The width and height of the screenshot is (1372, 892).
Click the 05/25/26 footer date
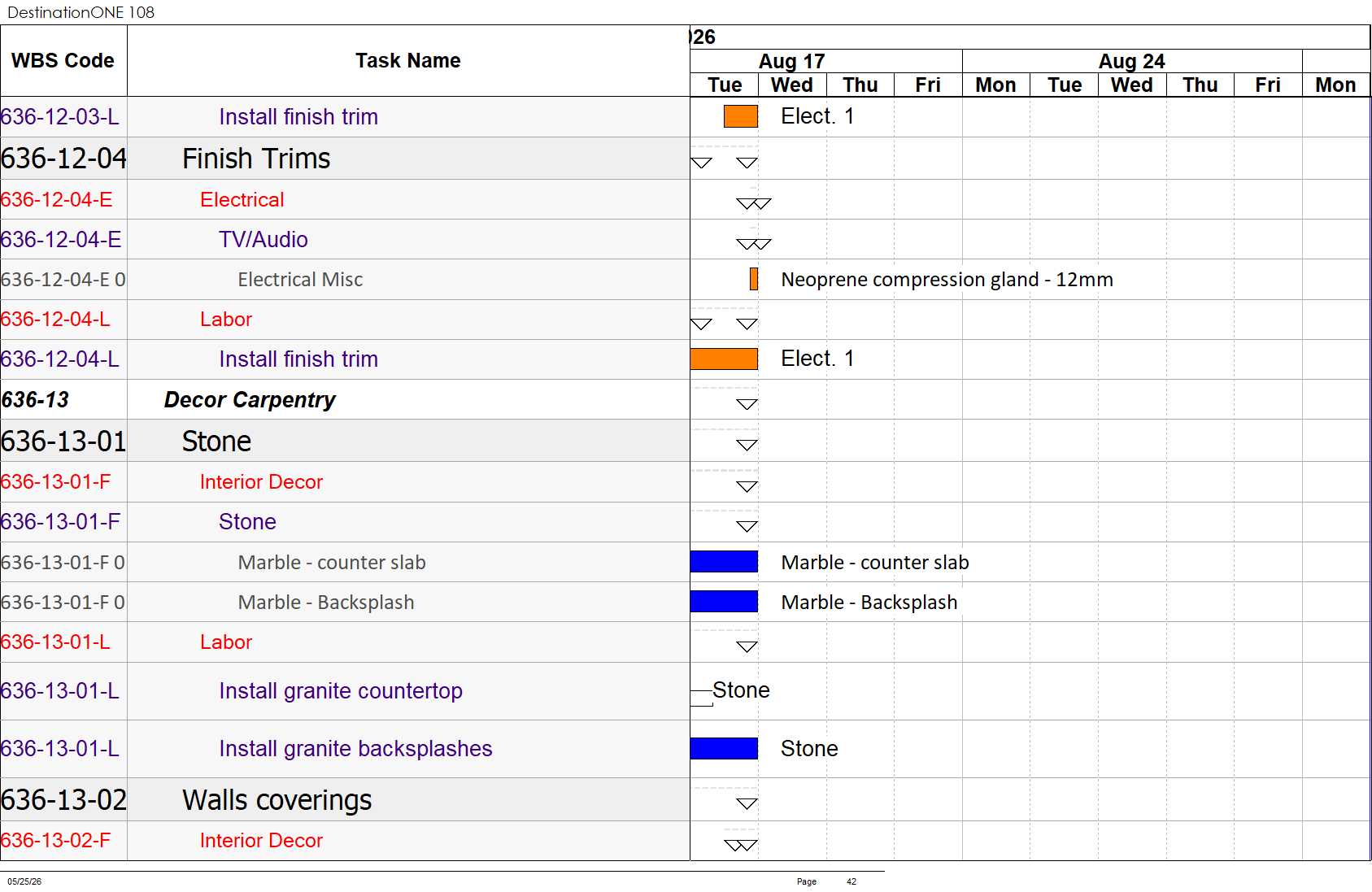pyautogui.click(x=24, y=881)
